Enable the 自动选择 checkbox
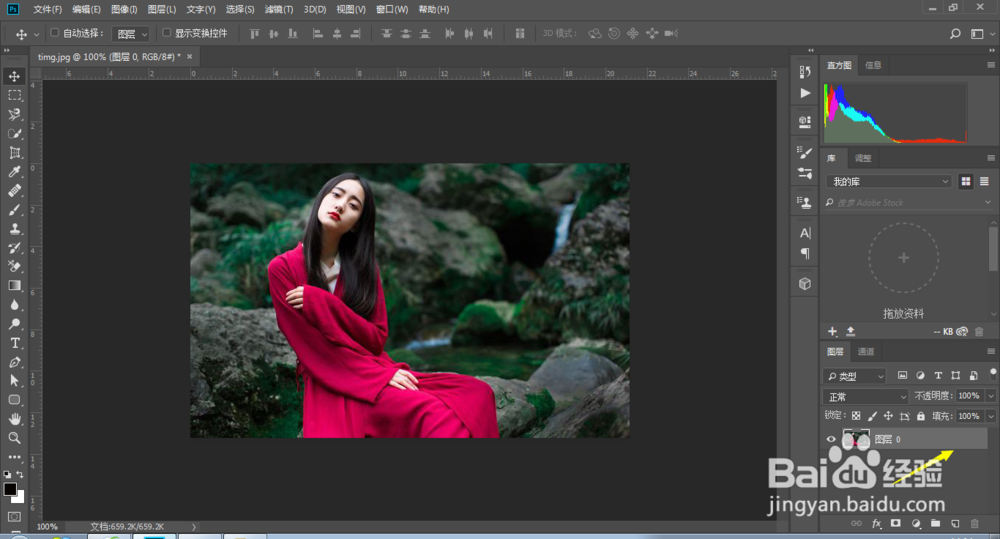 coord(54,33)
